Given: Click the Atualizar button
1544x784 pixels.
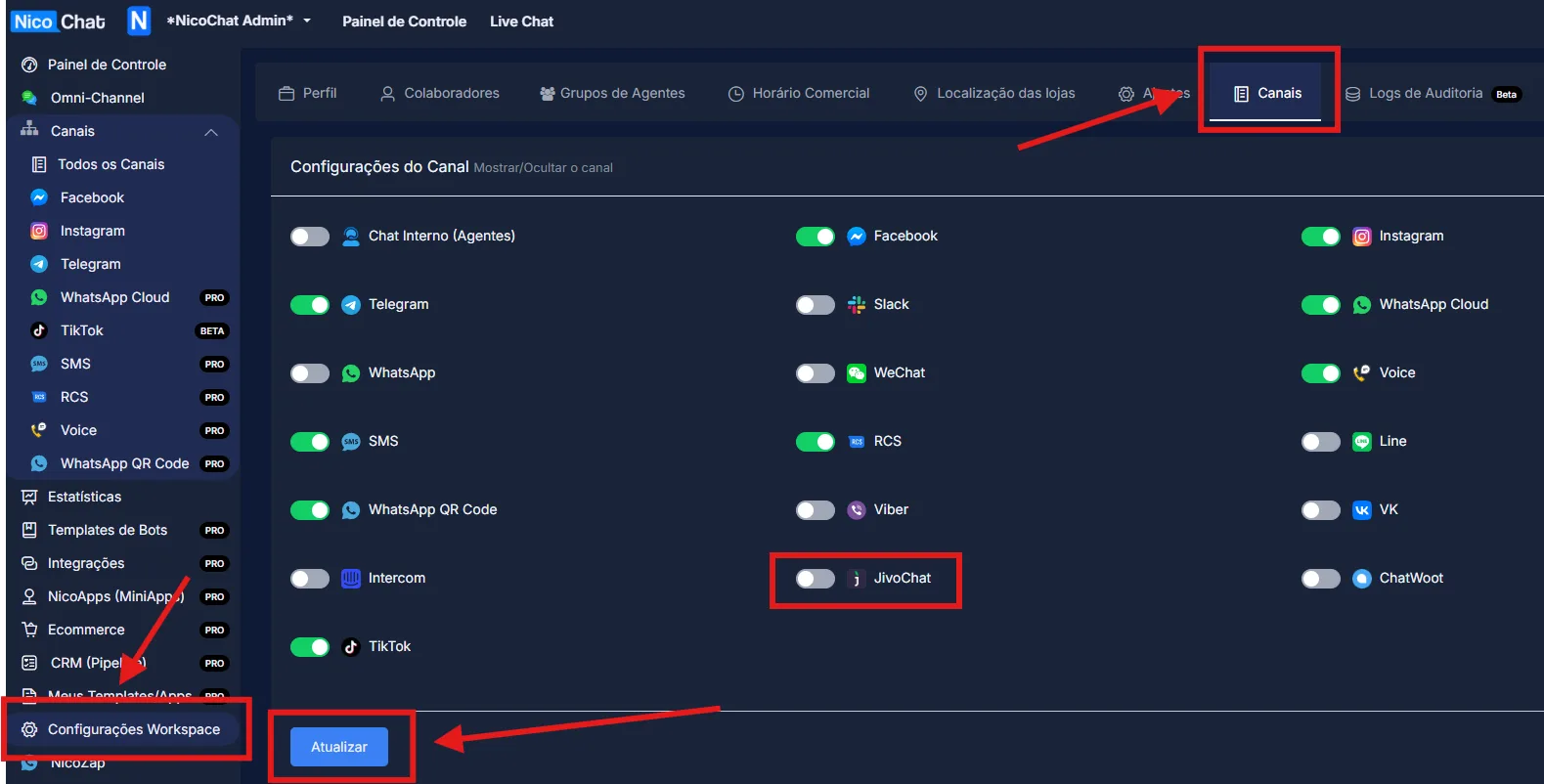Looking at the screenshot, I should coord(339,747).
